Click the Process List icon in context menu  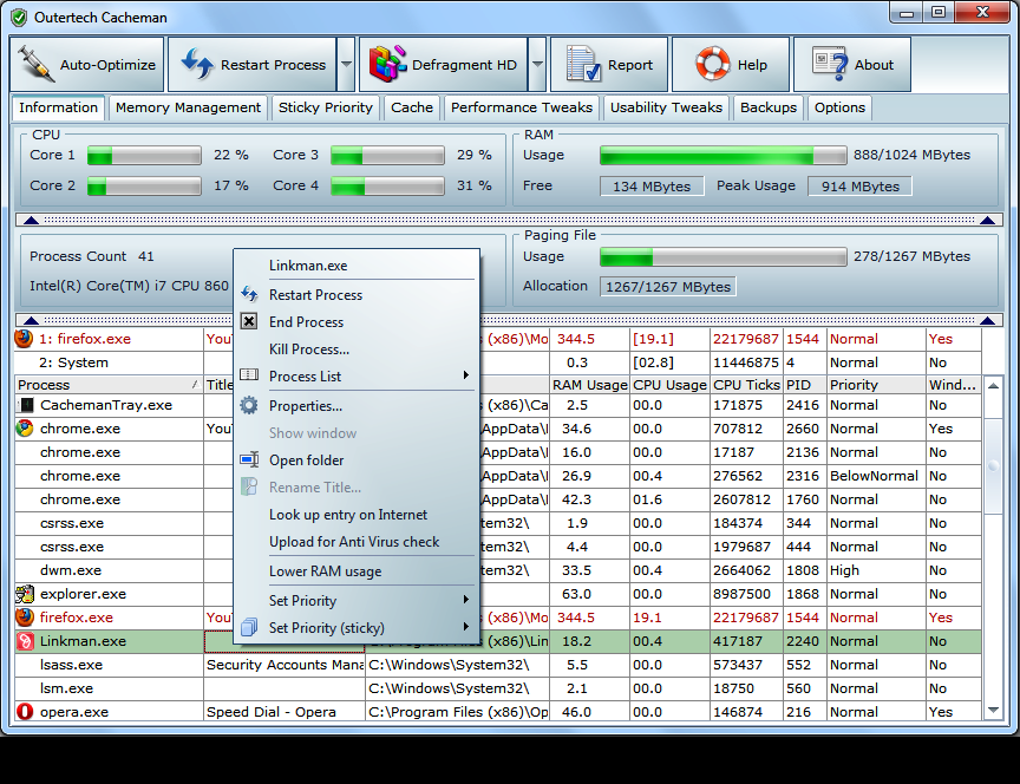pyautogui.click(x=249, y=375)
